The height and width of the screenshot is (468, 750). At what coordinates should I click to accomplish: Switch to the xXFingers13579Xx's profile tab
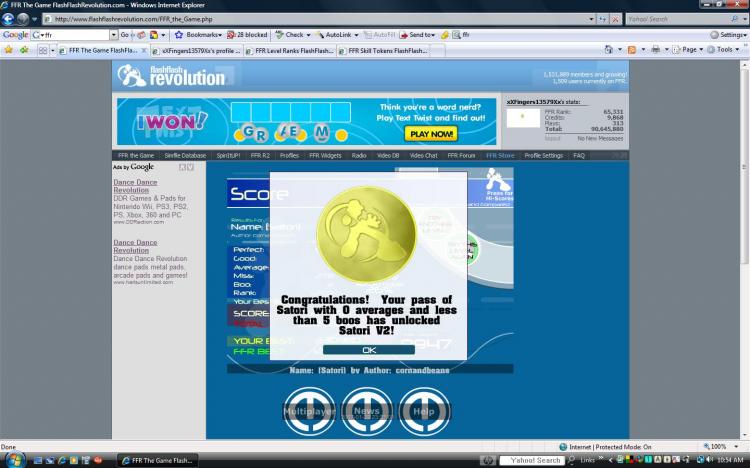[197, 51]
